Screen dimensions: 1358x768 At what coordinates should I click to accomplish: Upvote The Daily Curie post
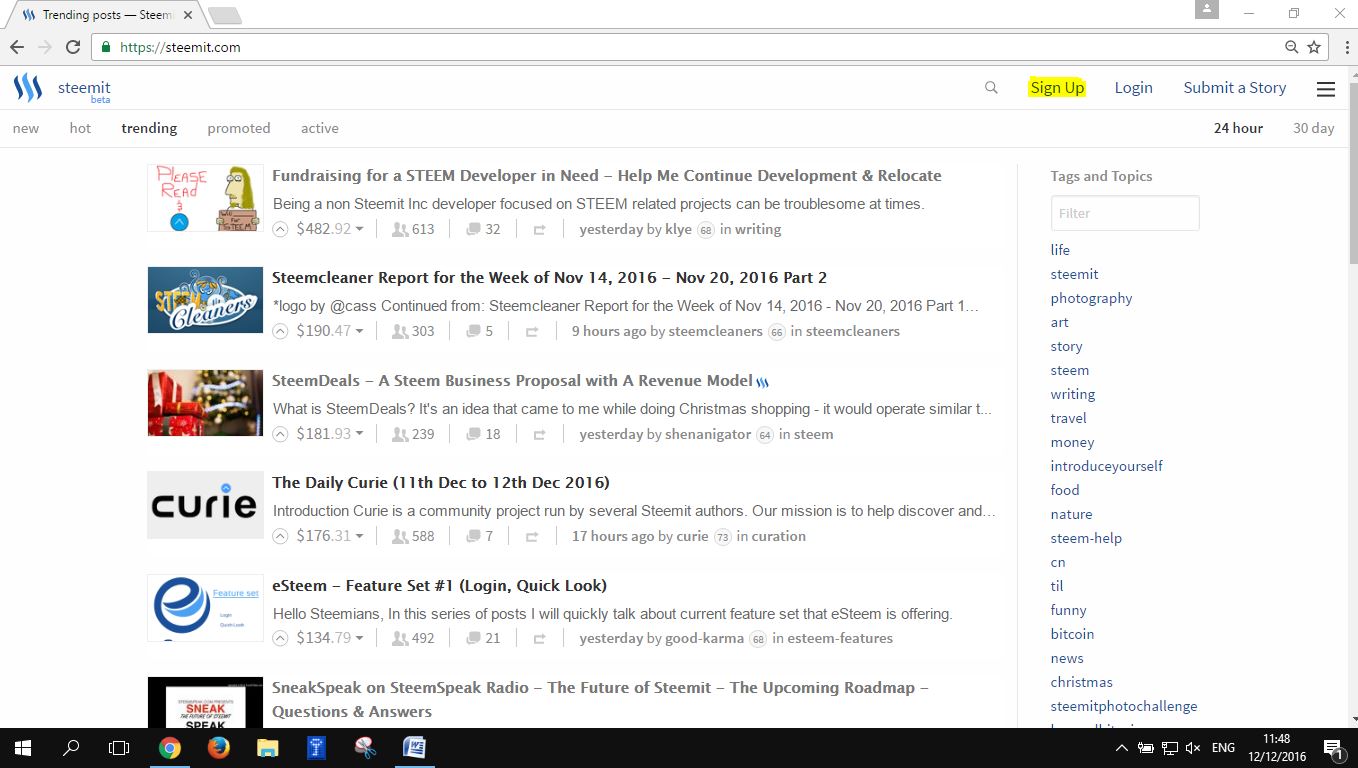[281, 536]
